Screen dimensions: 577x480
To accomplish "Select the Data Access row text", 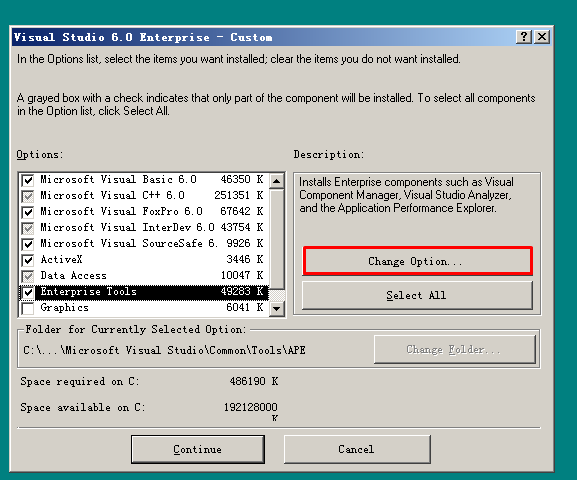I will click(74, 275).
